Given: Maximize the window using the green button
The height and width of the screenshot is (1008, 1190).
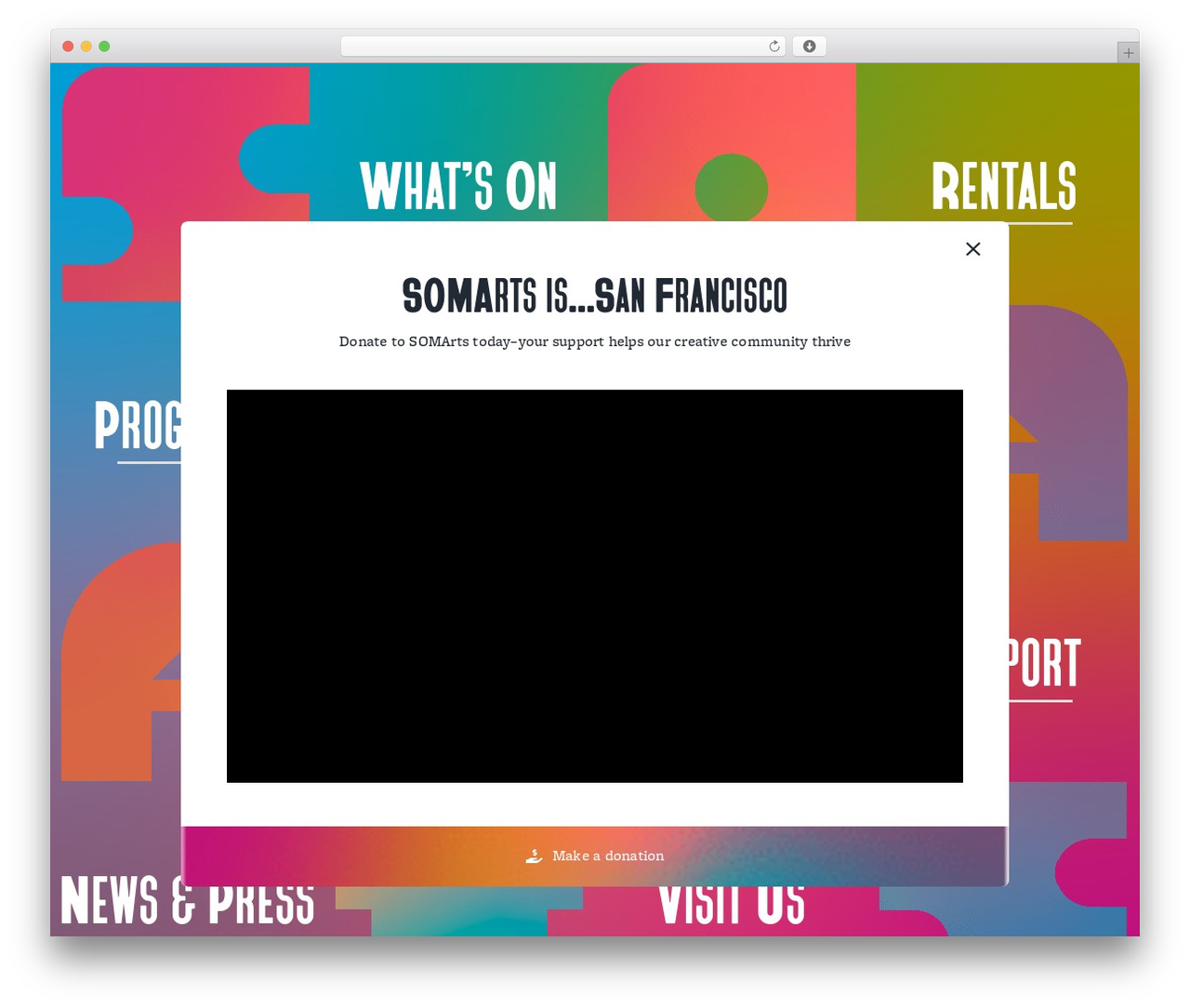Looking at the screenshot, I should coord(104,46).
